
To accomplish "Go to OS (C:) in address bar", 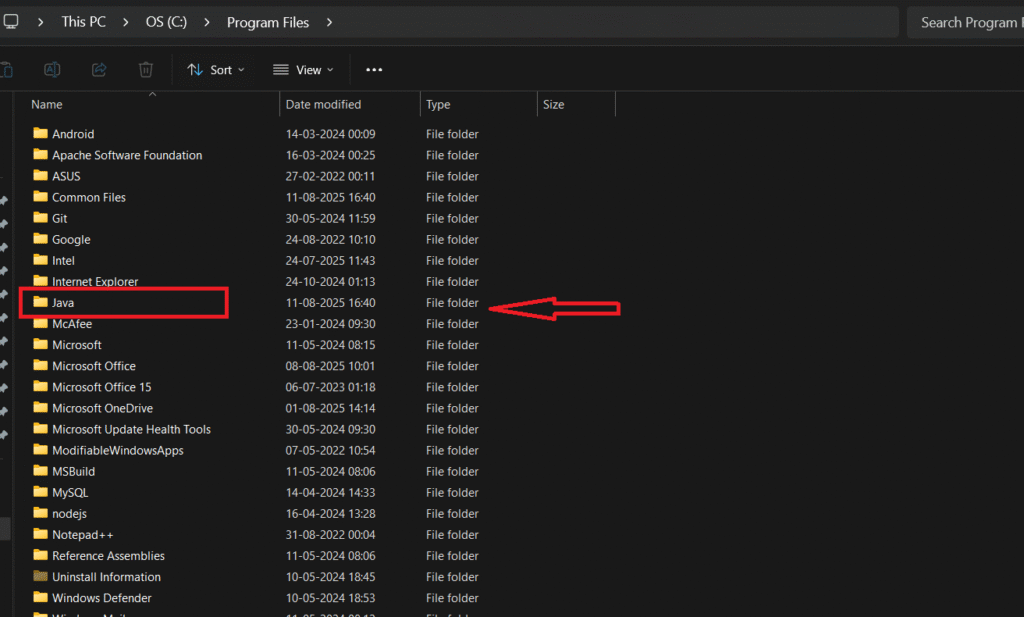I will point(167,22).
